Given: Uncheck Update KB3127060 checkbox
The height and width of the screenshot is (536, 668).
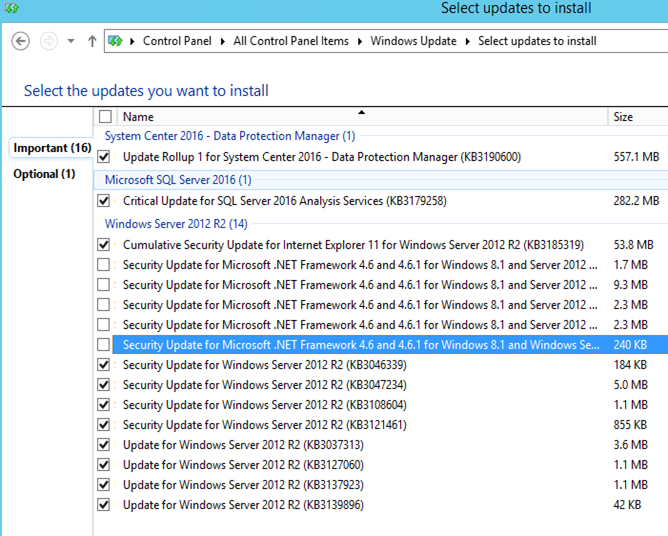Looking at the screenshot, I should pos(104,465).
